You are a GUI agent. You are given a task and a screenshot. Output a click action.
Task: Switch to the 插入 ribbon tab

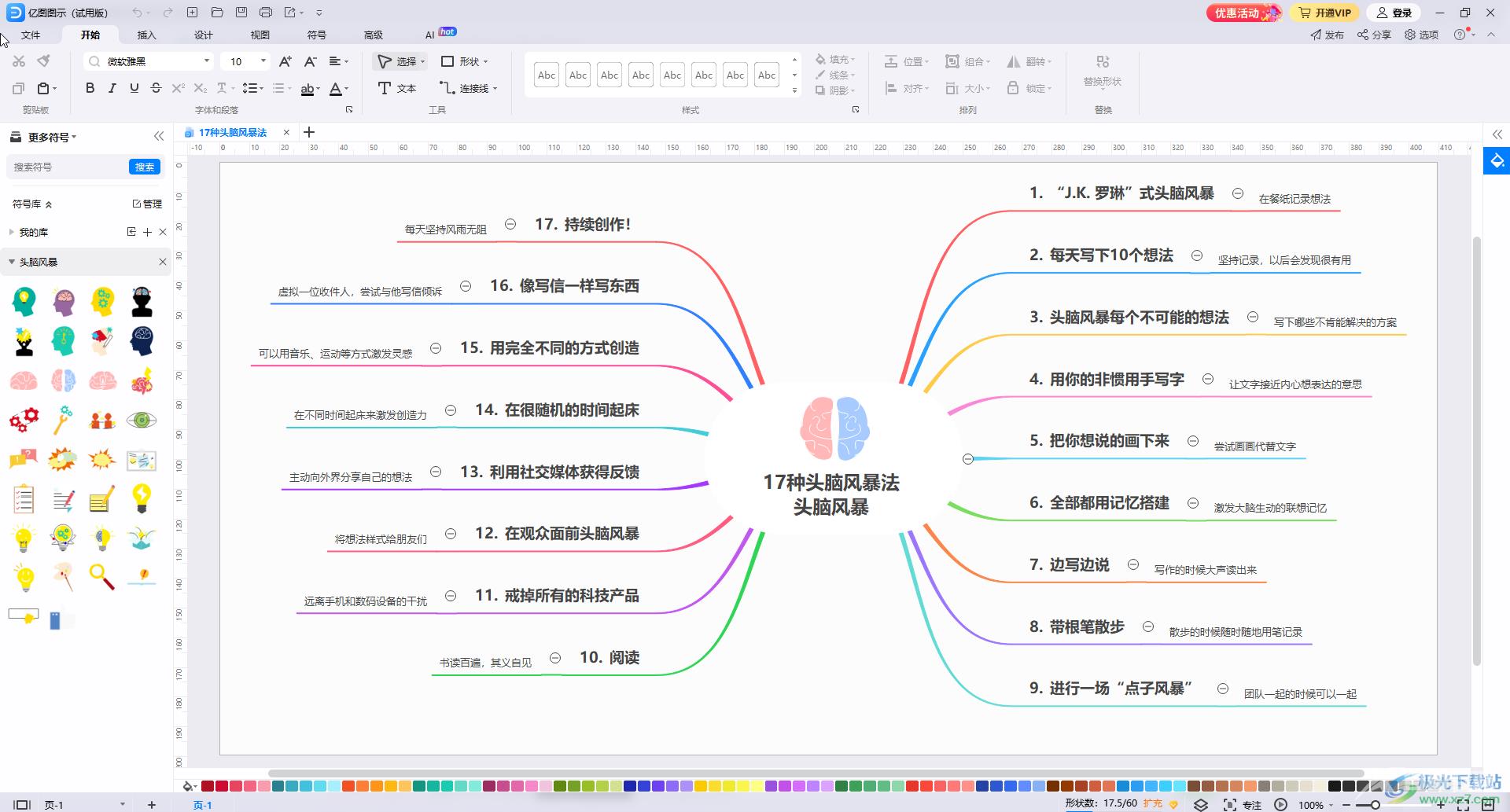point(147,35)
